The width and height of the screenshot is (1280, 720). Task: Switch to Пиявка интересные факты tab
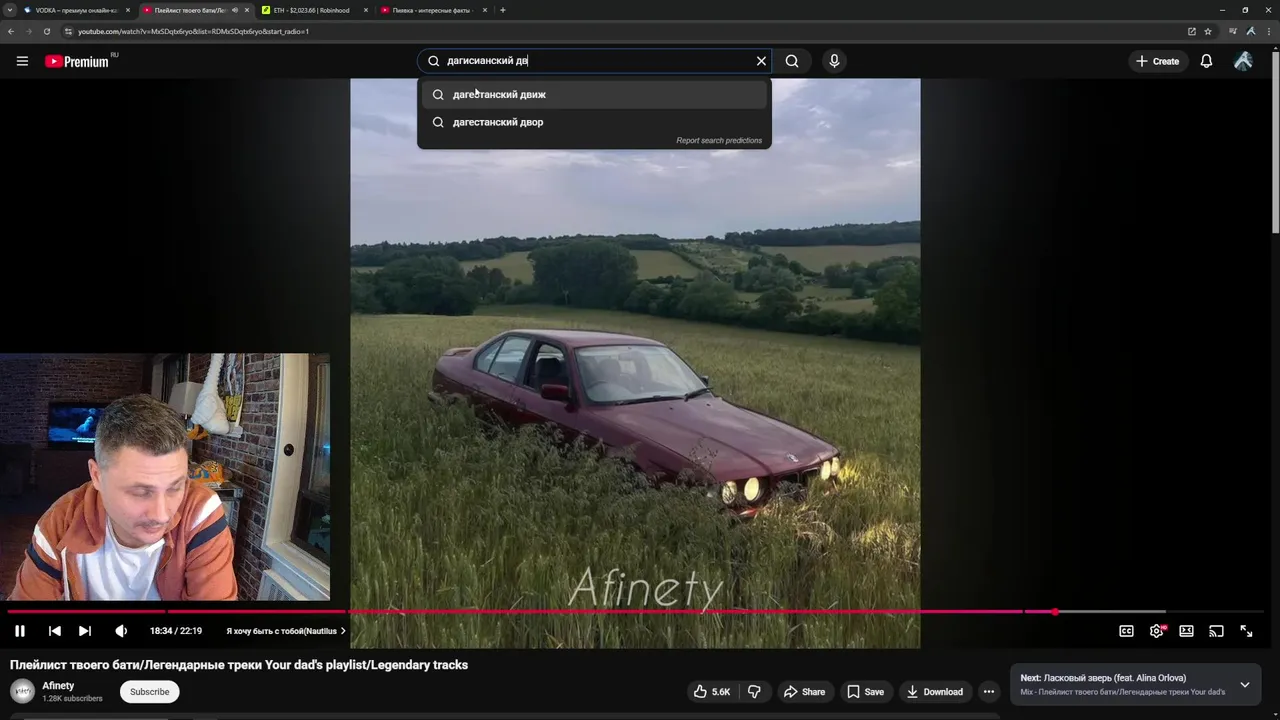tap(430, 10)
